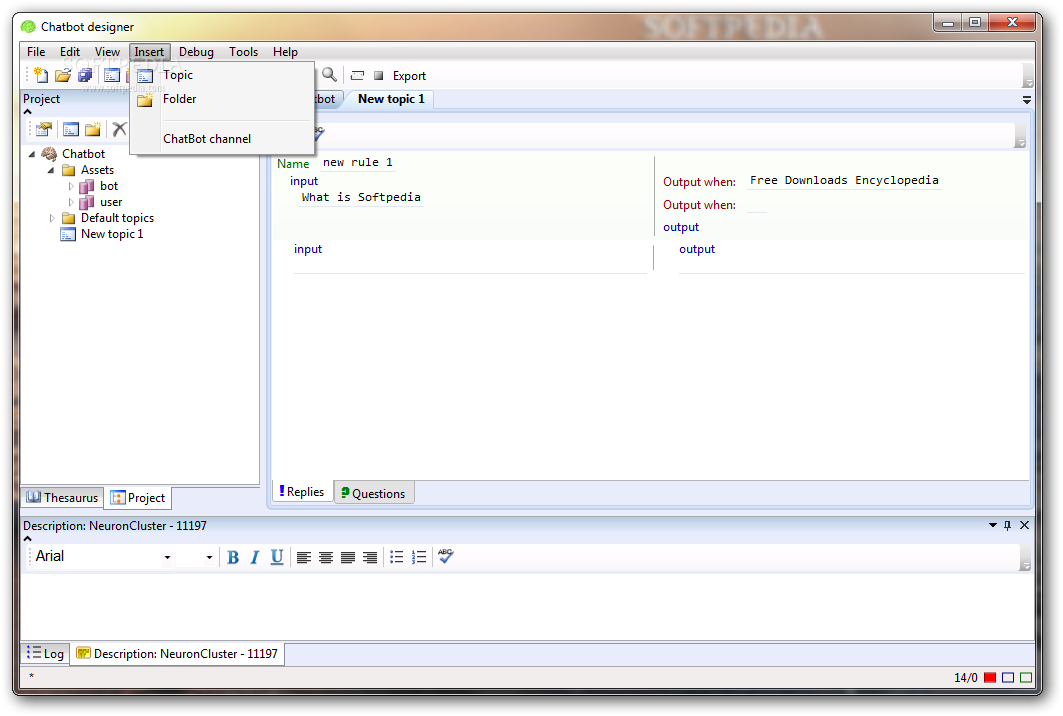This screenshot has height=716, width=1063.
Task: Open the Replies tab
Action: [302, 492]
